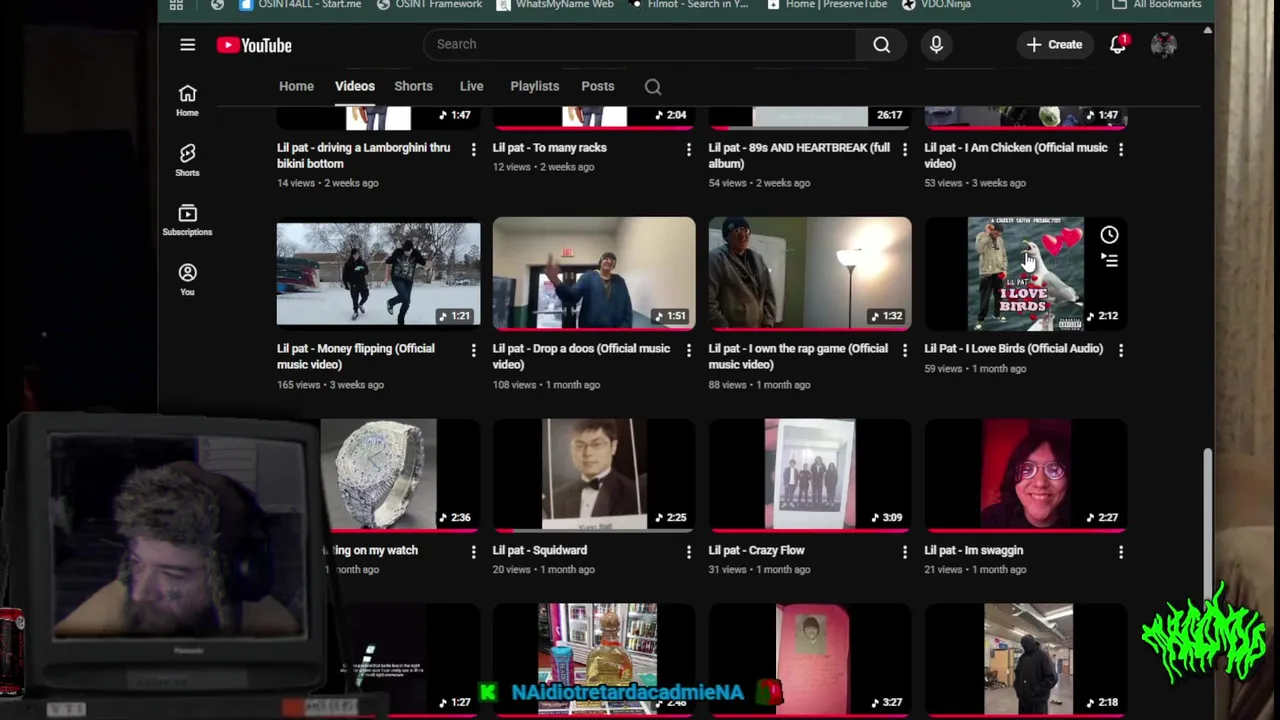1280x720 pixels.
Task: Open Subscriptions in the sidebar
Action: (x=187, y=220)
